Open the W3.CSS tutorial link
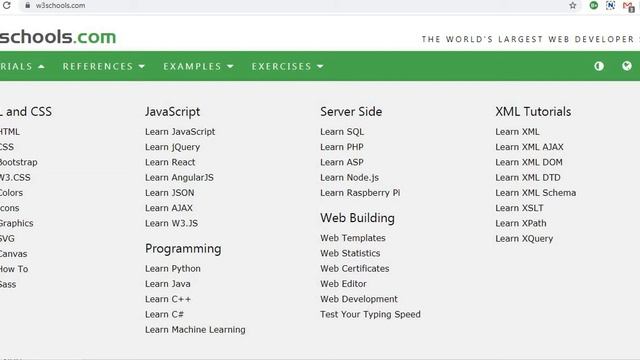The height and width of the screenshot is (360, 640). tap(15, 178)
